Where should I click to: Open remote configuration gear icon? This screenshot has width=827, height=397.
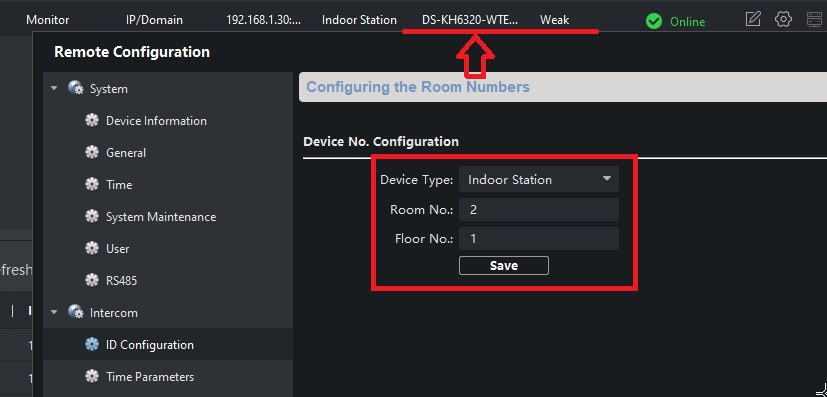[x=783, y=20]
